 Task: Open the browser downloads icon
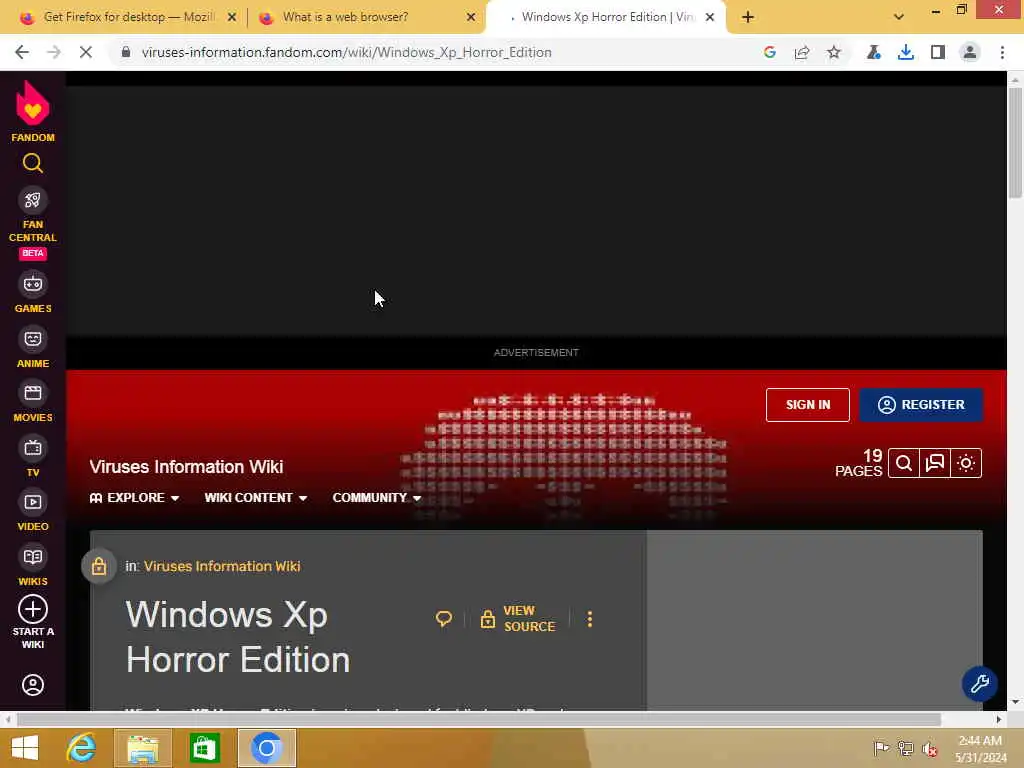906,52
